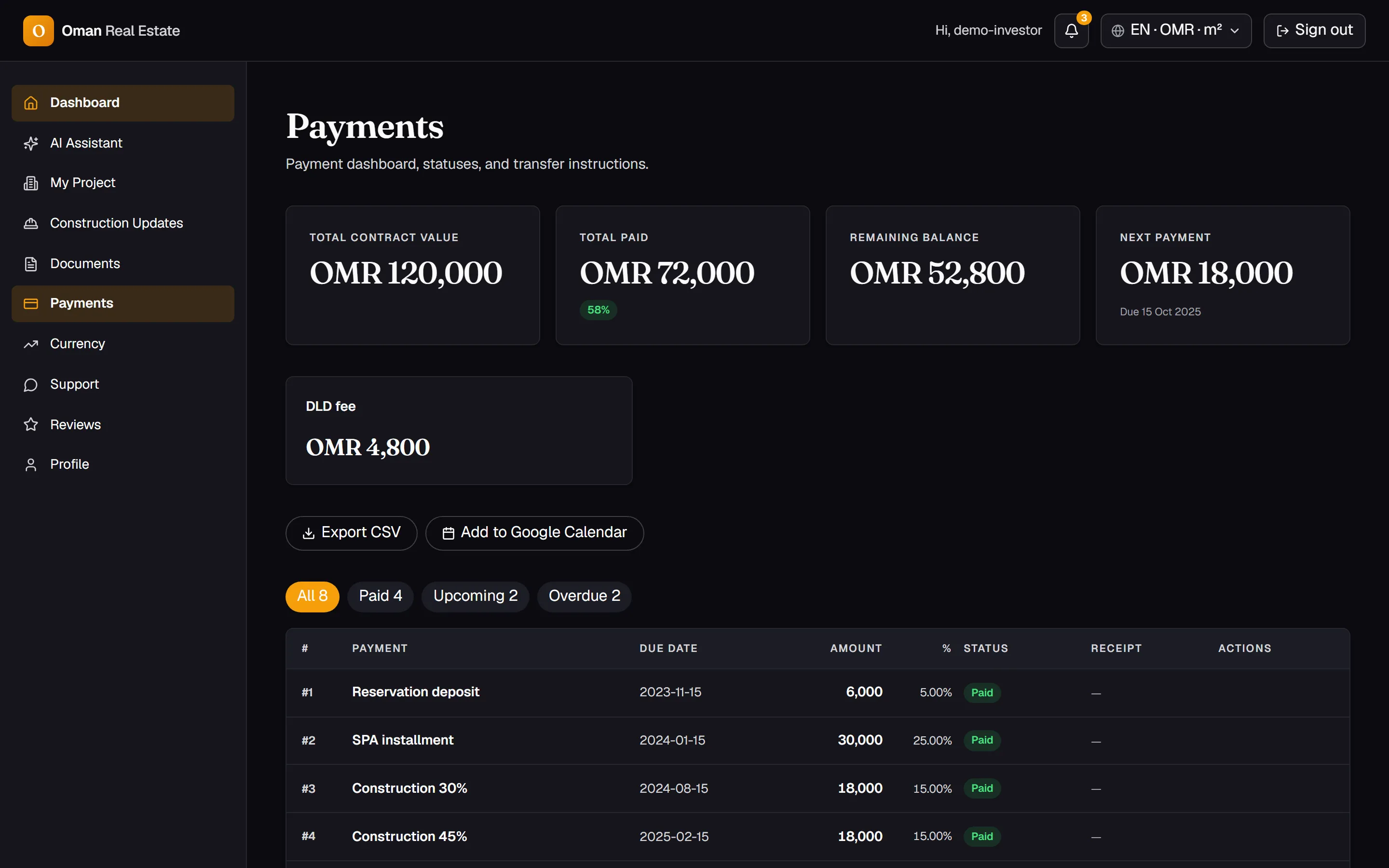Image resolution: width=1389 pixels, height=868 pixels.
Task: Show Overdue 2 payments
Action: click(x=585, y=597)
